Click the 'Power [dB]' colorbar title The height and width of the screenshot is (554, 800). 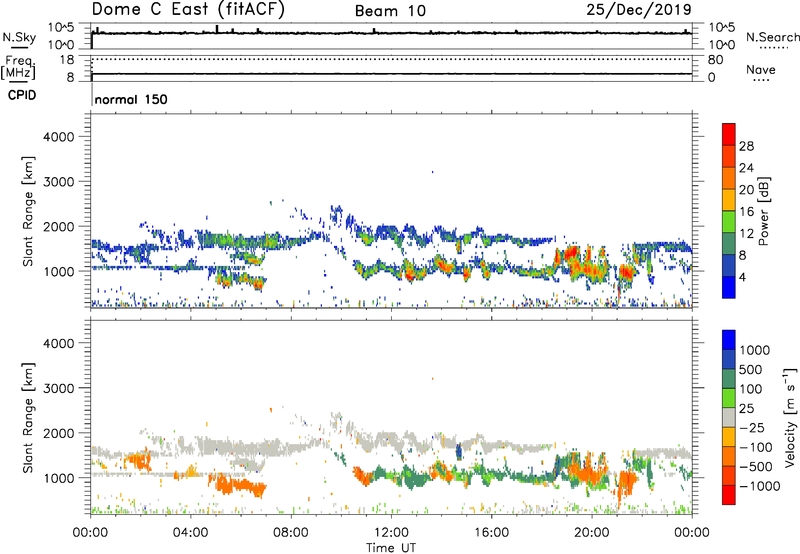[x=763, y=211]
